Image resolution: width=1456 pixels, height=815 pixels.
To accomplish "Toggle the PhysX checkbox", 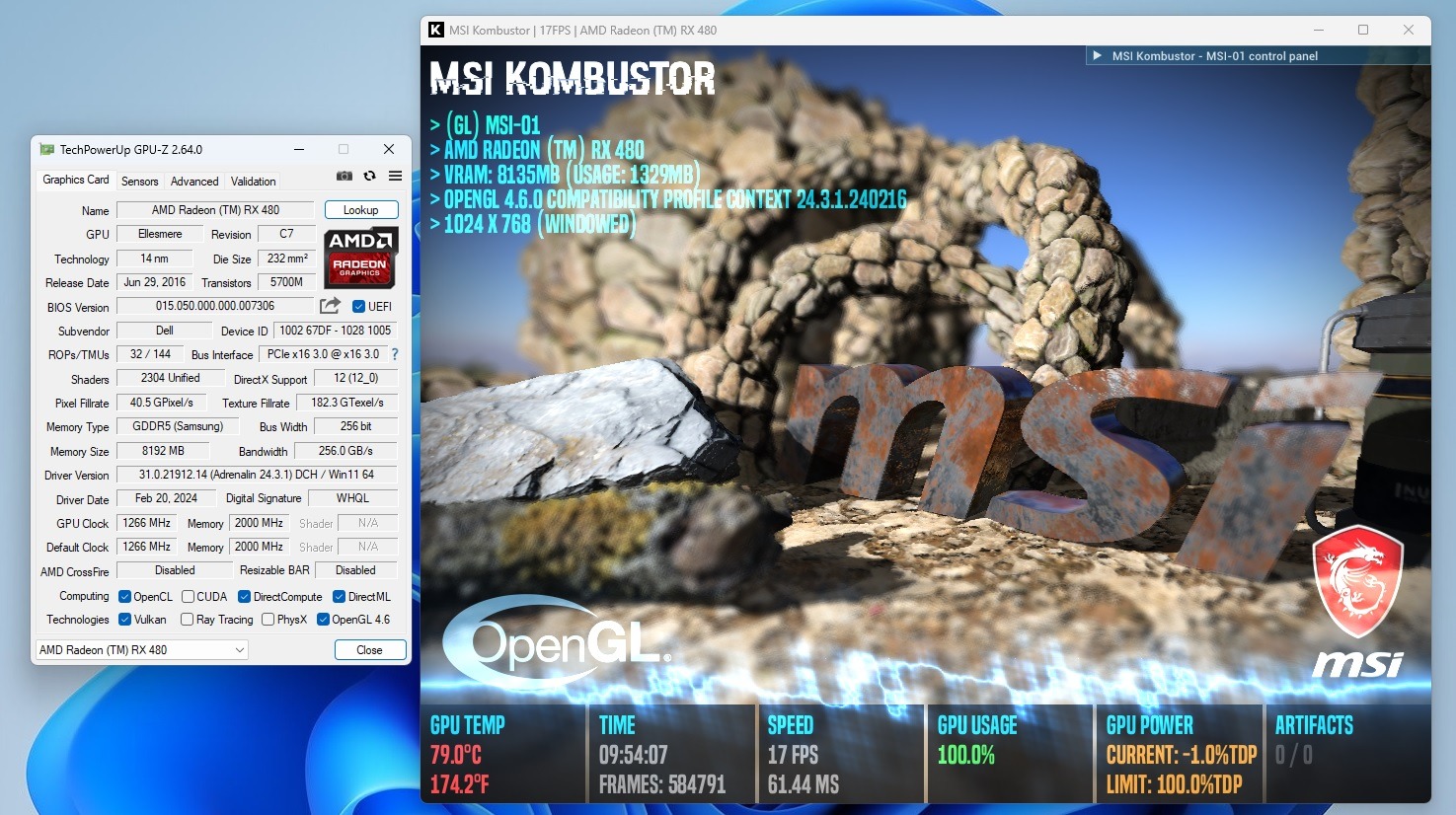I will coord(268,620).
